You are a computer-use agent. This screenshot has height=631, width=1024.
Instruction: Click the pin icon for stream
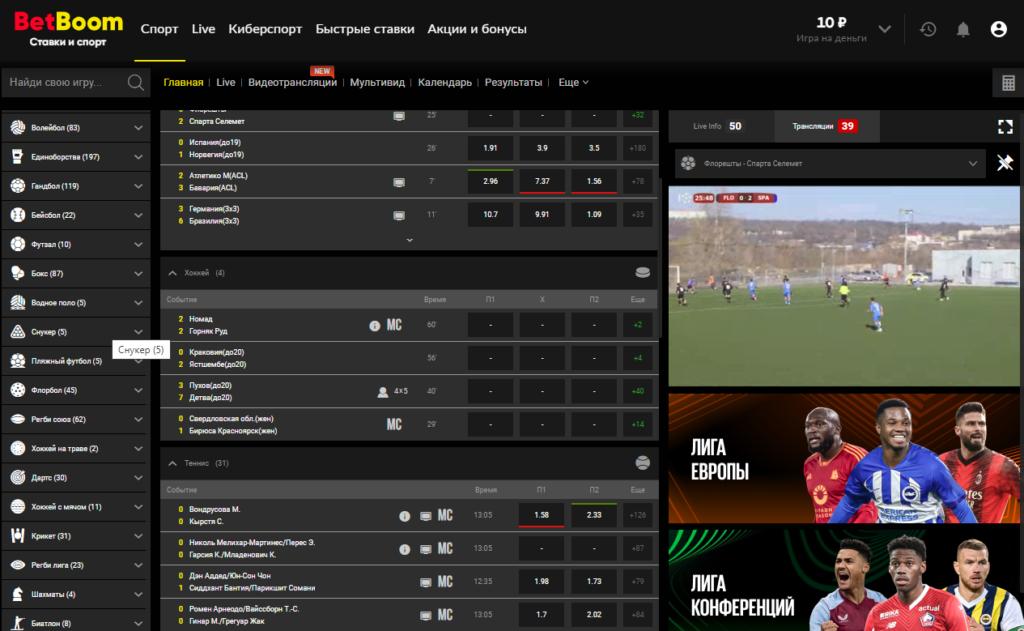[x=1005, y=163]
